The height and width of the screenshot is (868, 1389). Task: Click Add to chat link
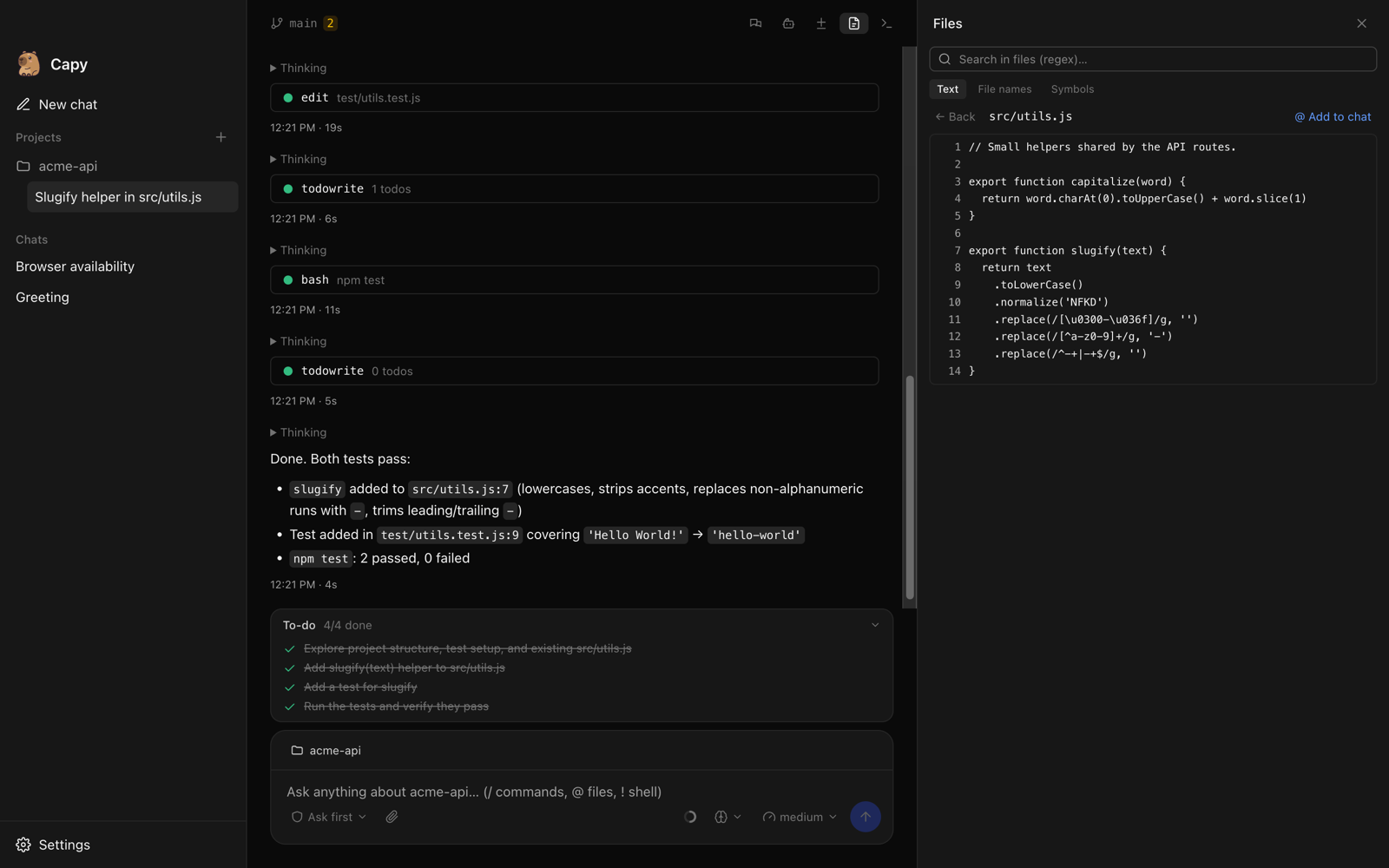[1333, 116]
